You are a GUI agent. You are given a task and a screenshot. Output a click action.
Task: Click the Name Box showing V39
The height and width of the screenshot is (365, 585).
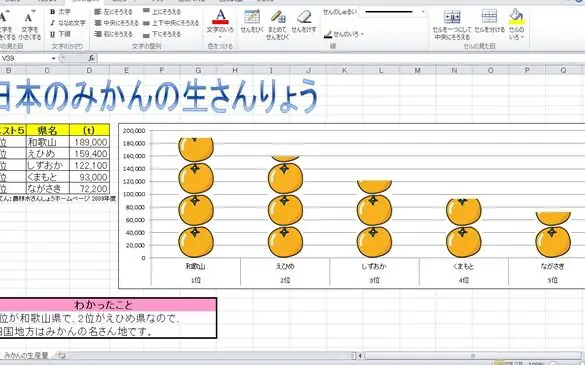click(25, 58)
